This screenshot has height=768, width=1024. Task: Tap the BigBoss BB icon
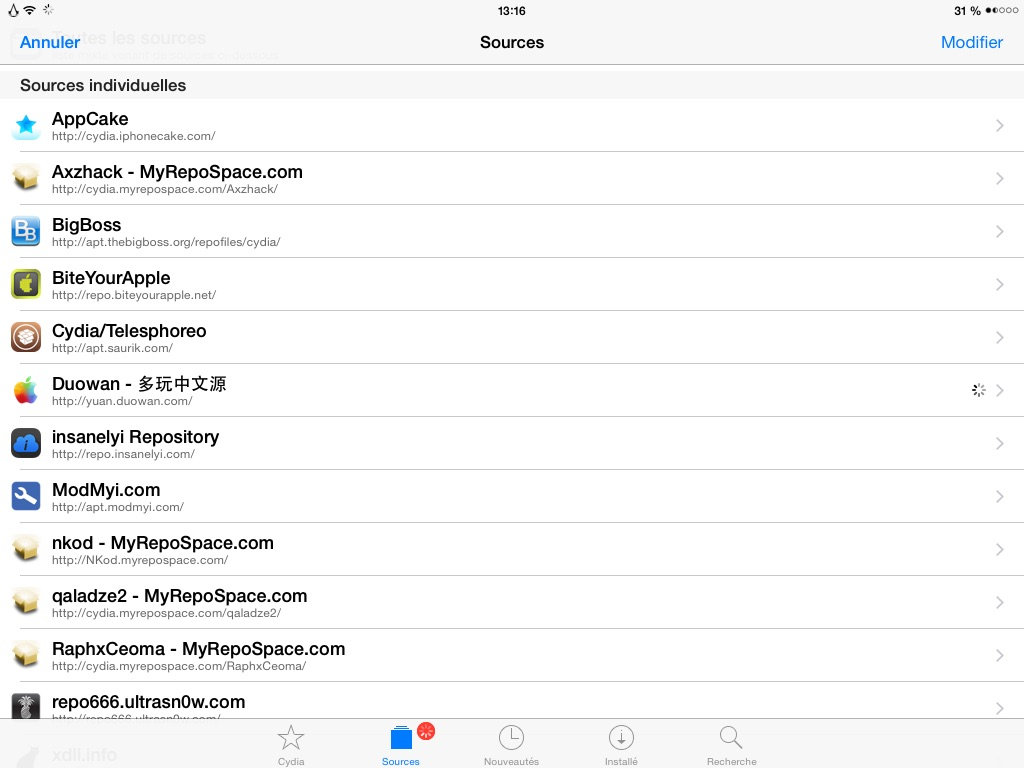coord(26,231)
